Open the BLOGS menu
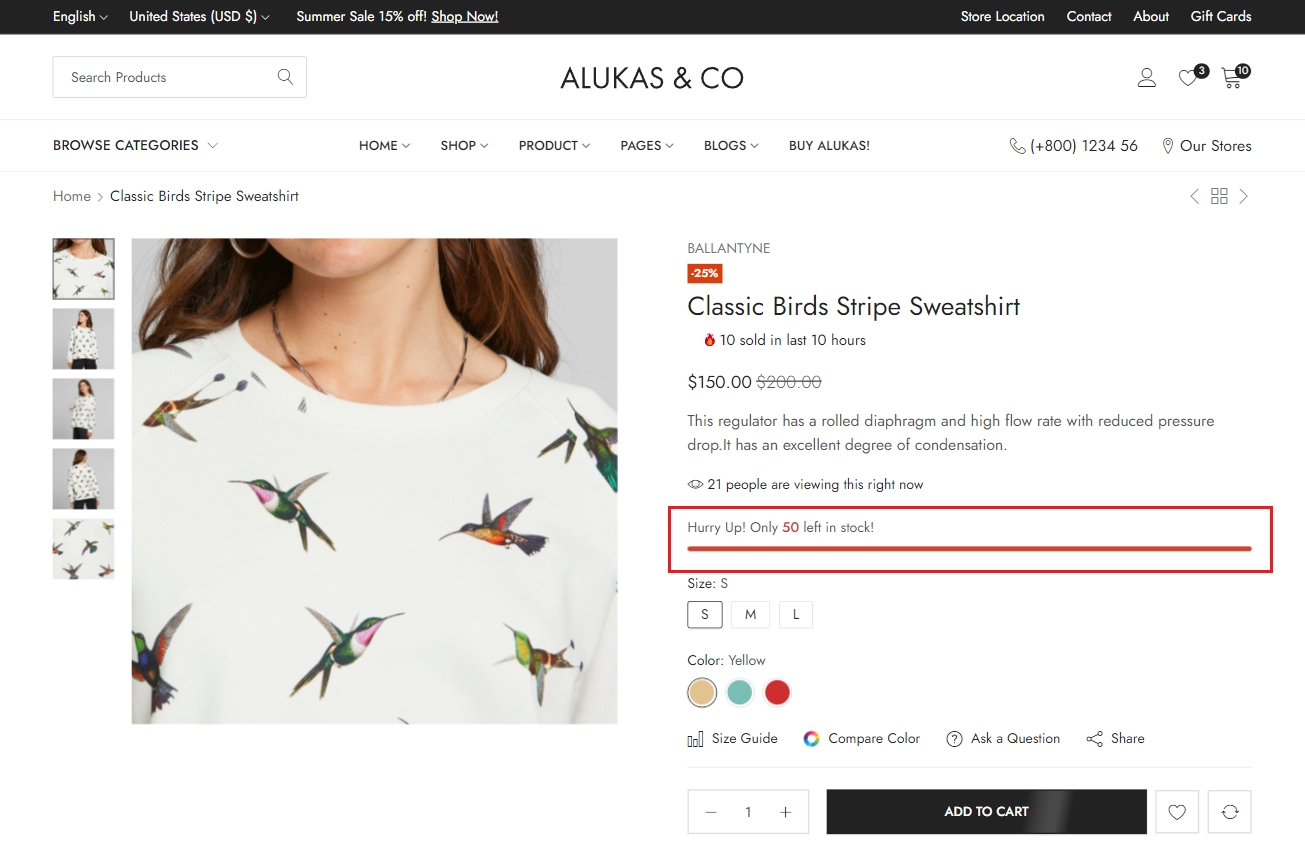The image size is (1305, 849). click(x=730, y=145)
